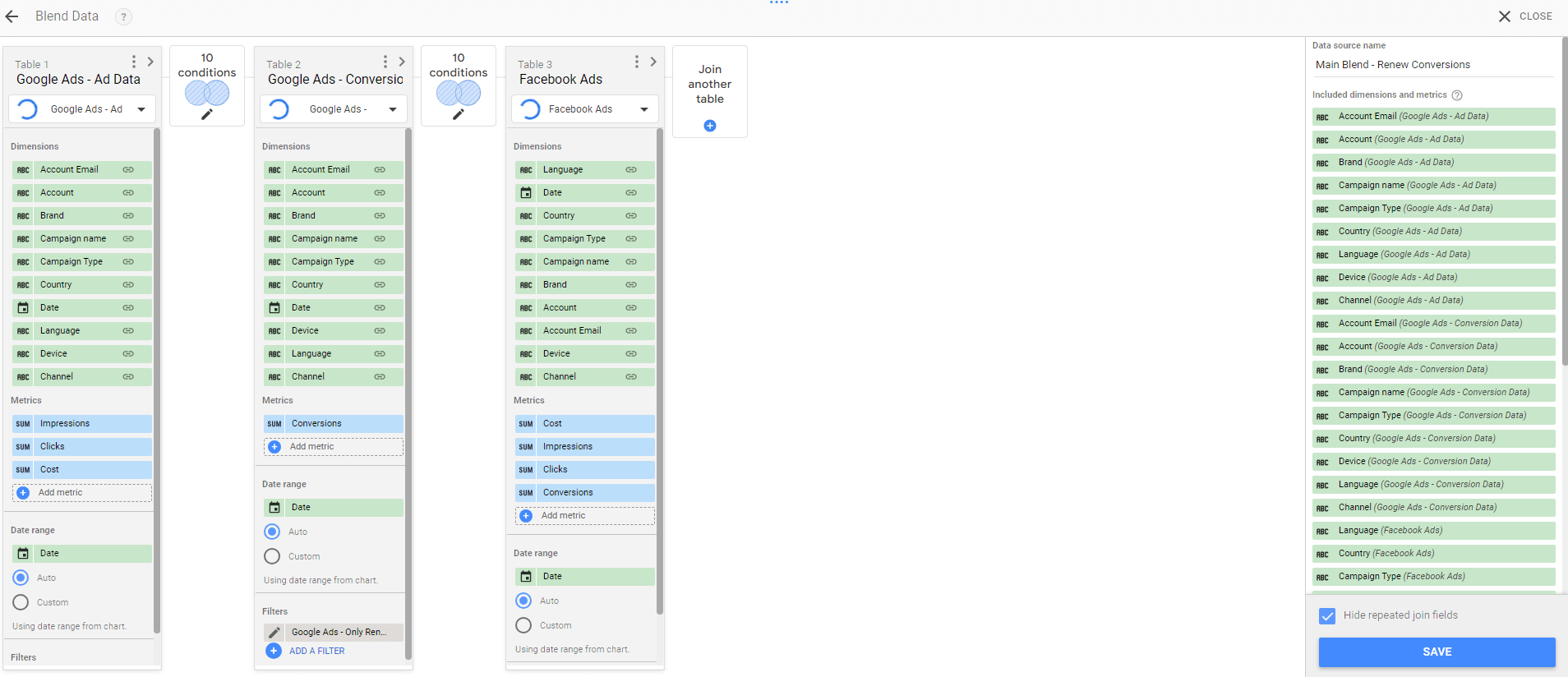Click the link icon on Channel in Table 1
Image resolution: width=1568 pixels, height=677 pixels.
128,377
